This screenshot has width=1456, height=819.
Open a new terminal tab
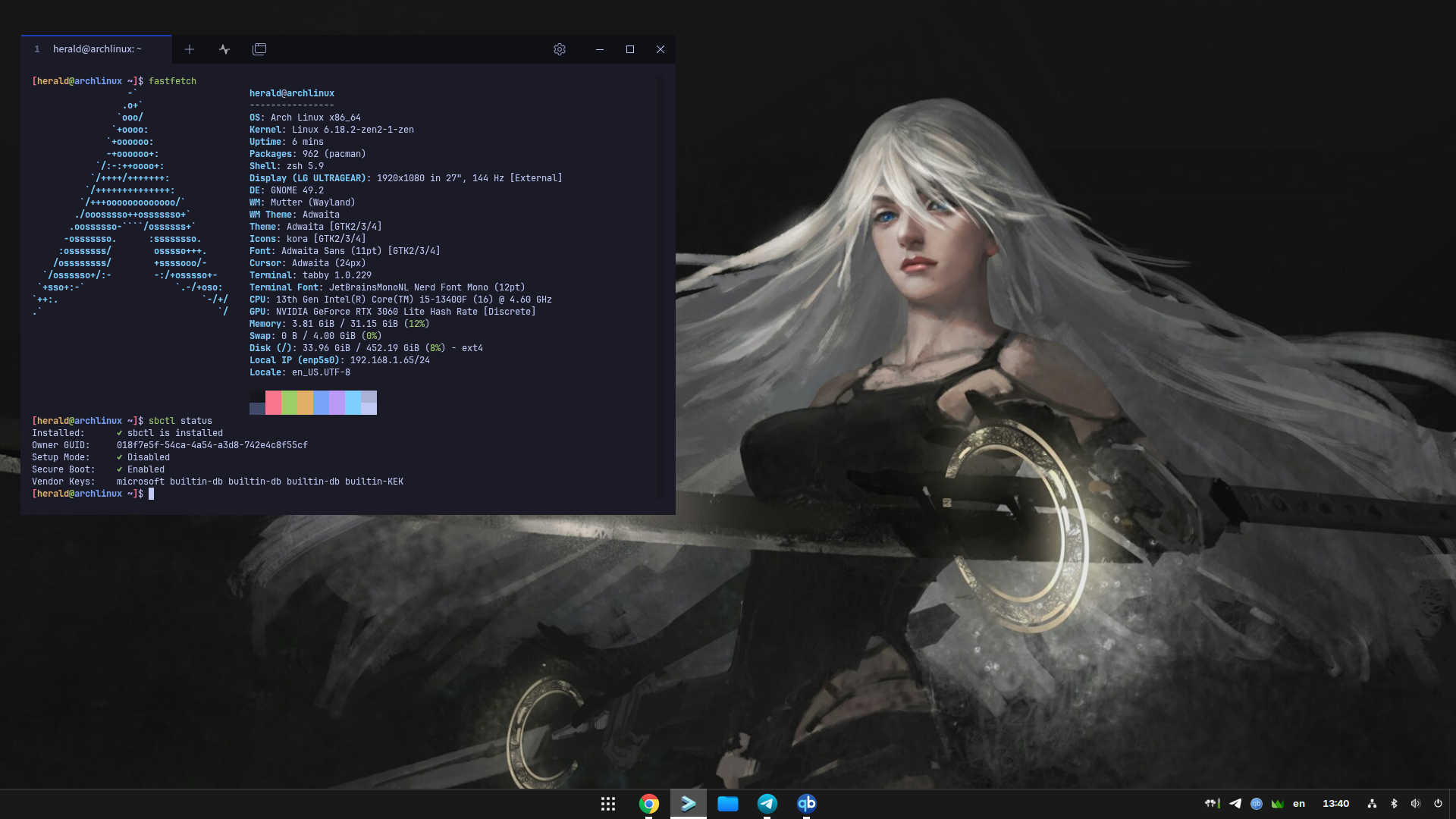[190, 49]
